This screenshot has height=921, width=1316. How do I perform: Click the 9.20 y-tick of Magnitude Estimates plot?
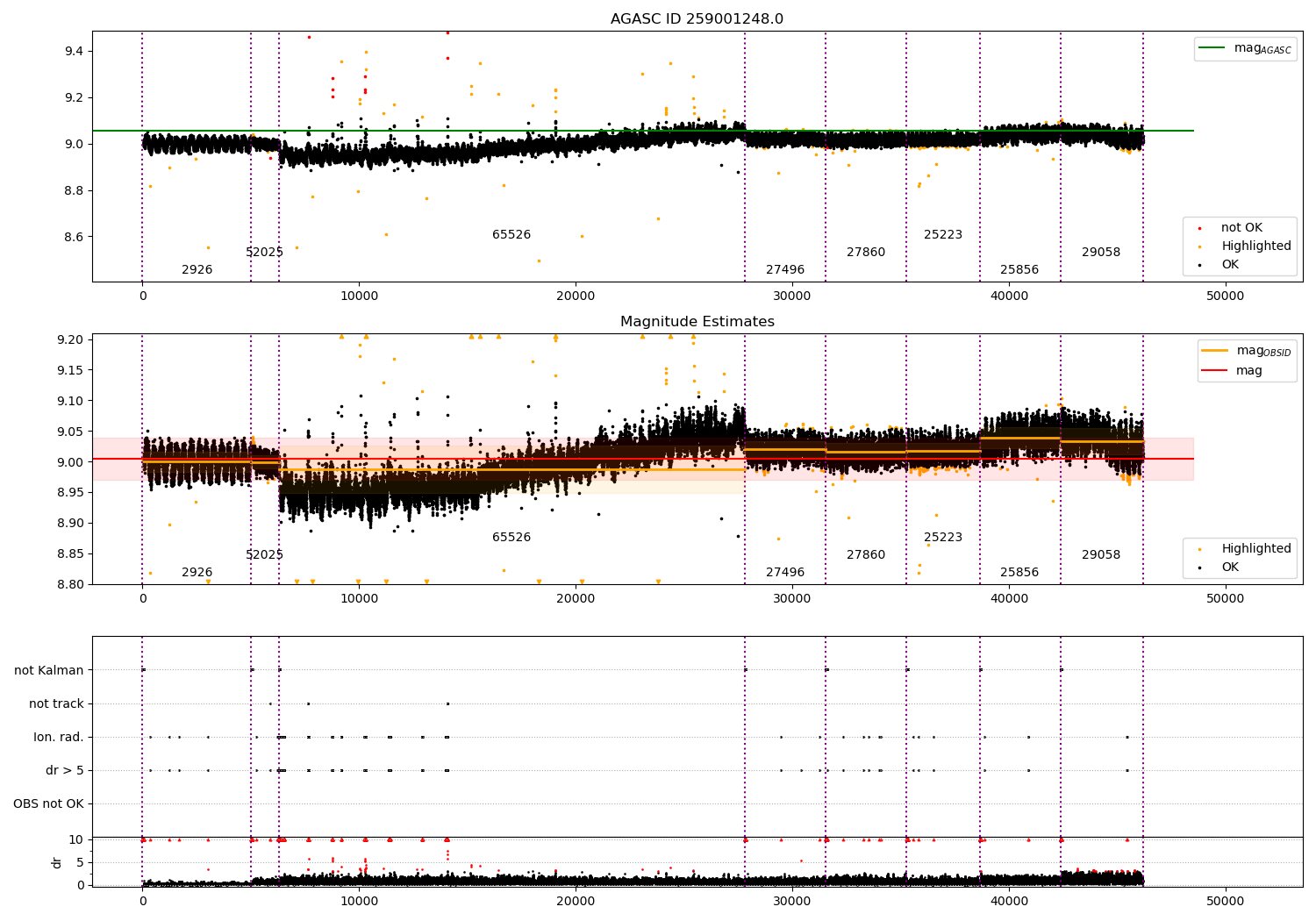click(70, 339)
